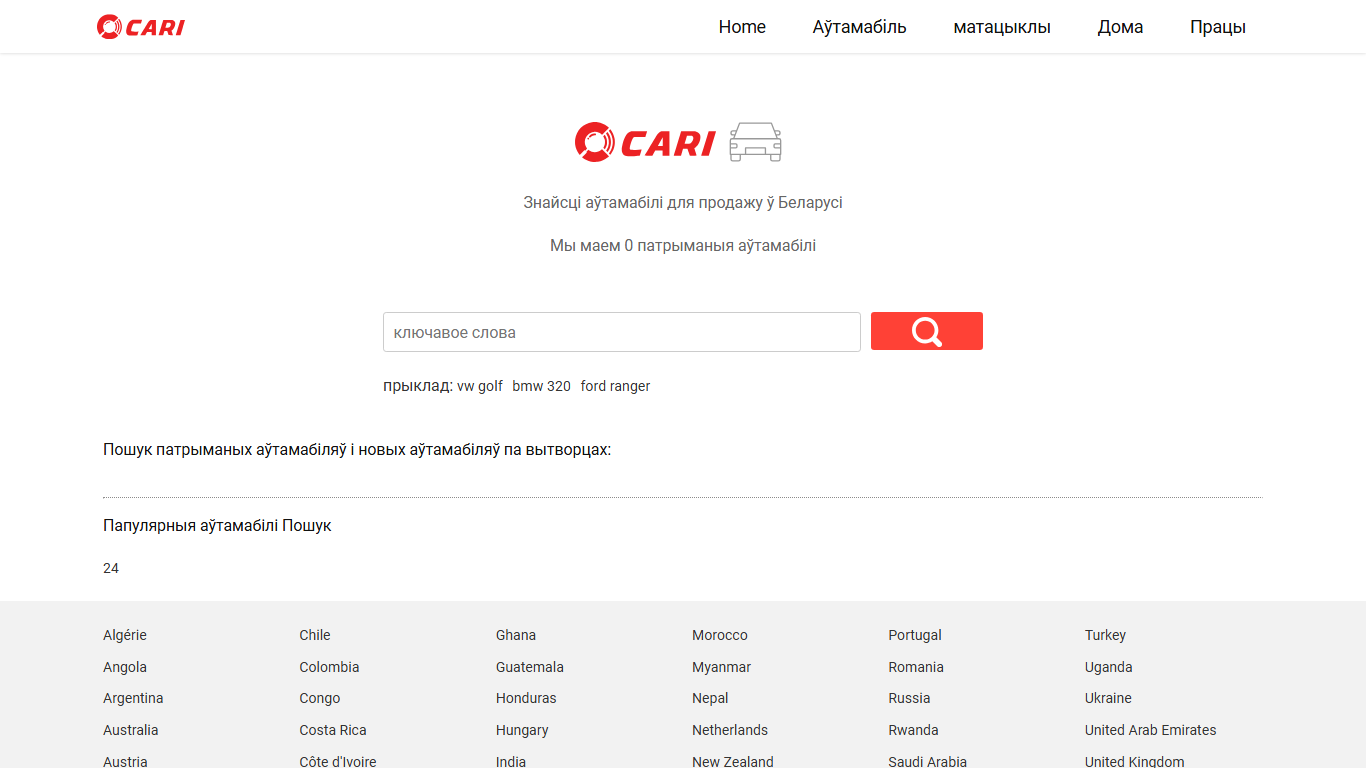Open the United Arab Emirates link

click(x=1151, y=730)
